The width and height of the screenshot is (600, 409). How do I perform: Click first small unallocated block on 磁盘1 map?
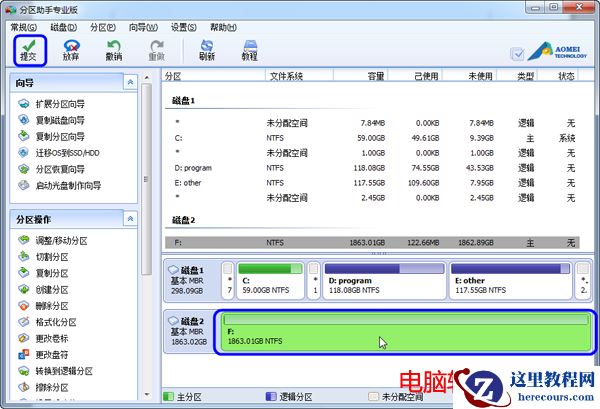[228, 280]
